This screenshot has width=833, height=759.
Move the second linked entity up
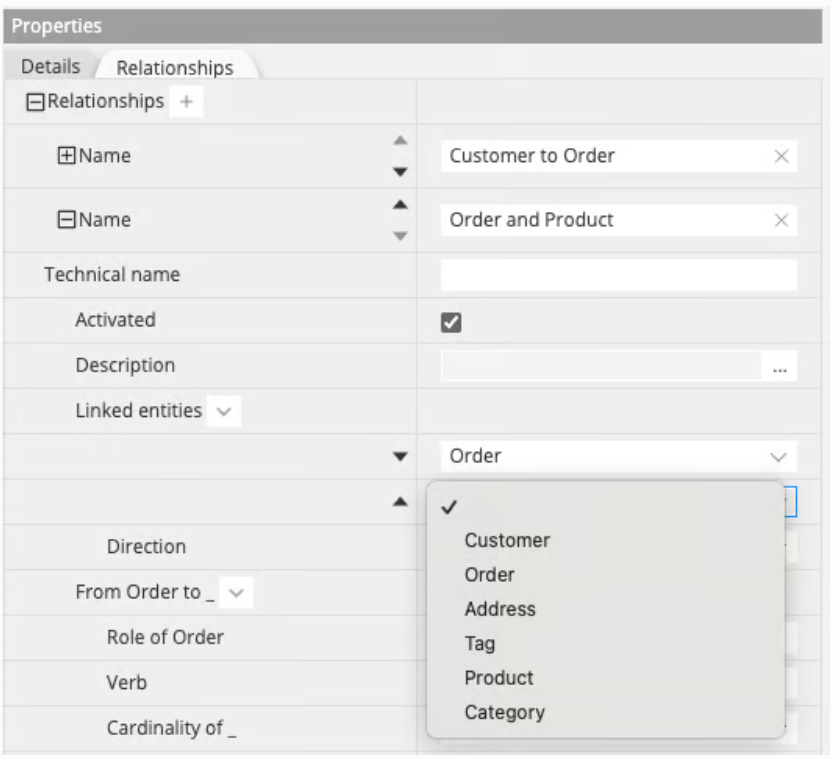pos(400,502)
